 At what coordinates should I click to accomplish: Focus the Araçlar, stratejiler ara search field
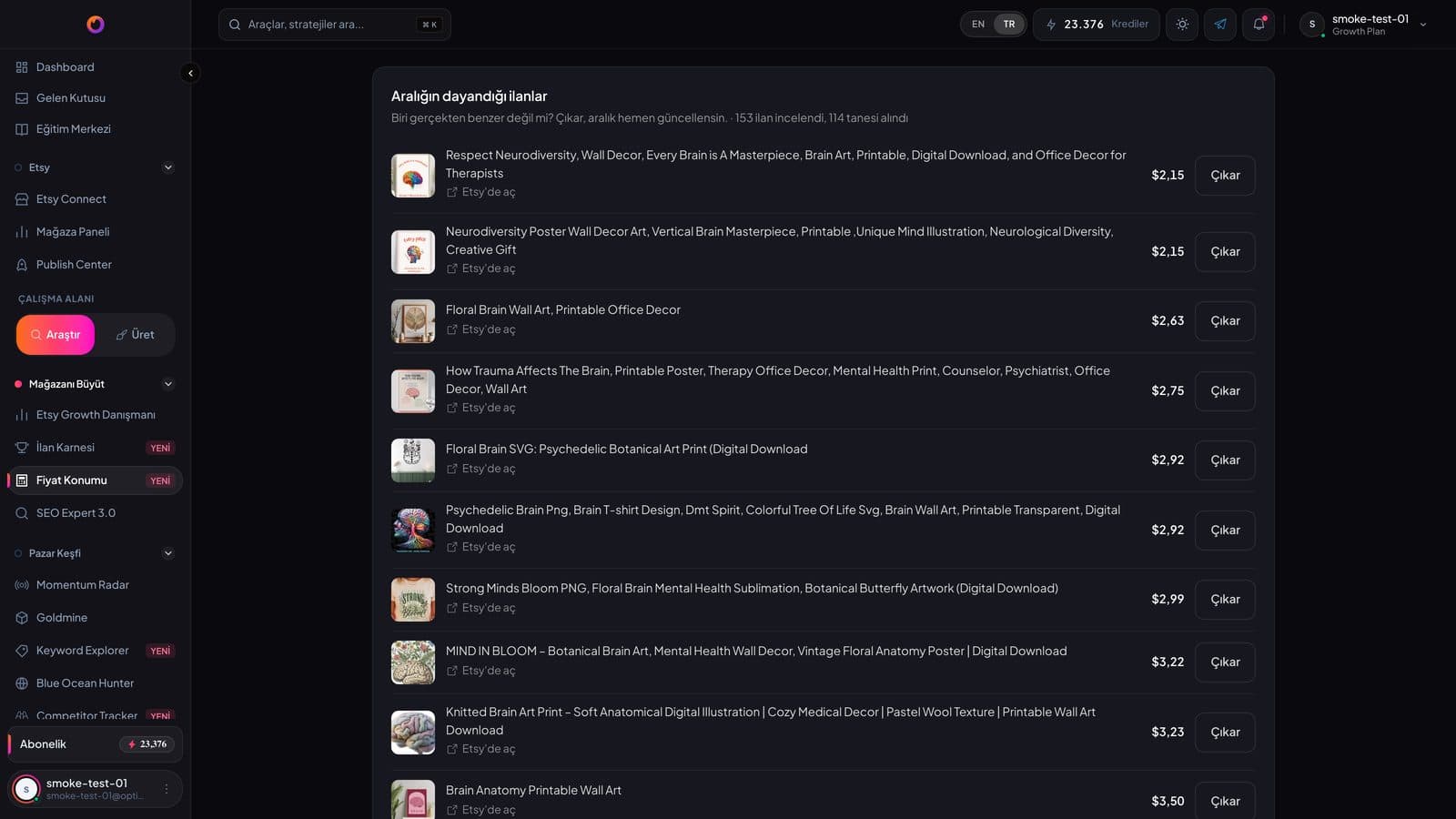[x=334, y=25]
